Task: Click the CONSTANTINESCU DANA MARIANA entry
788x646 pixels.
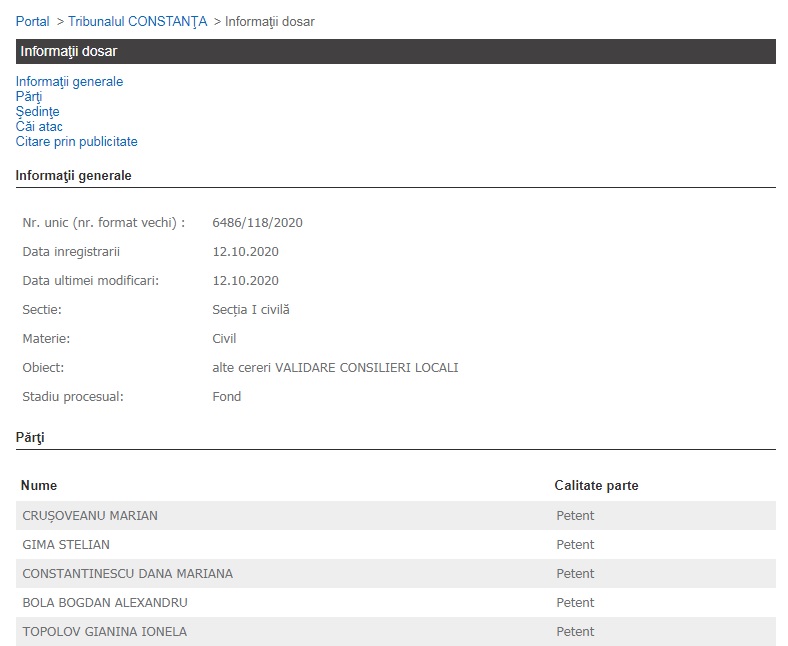Action: pos(127,574)
